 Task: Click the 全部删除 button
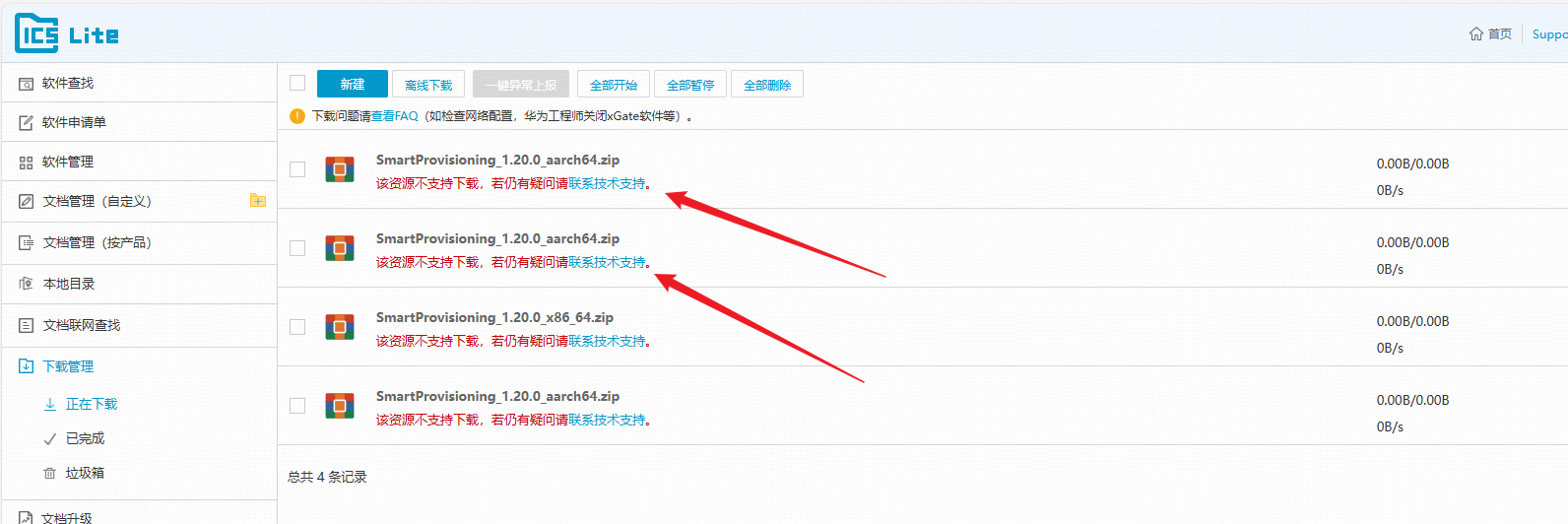[767, 85]
